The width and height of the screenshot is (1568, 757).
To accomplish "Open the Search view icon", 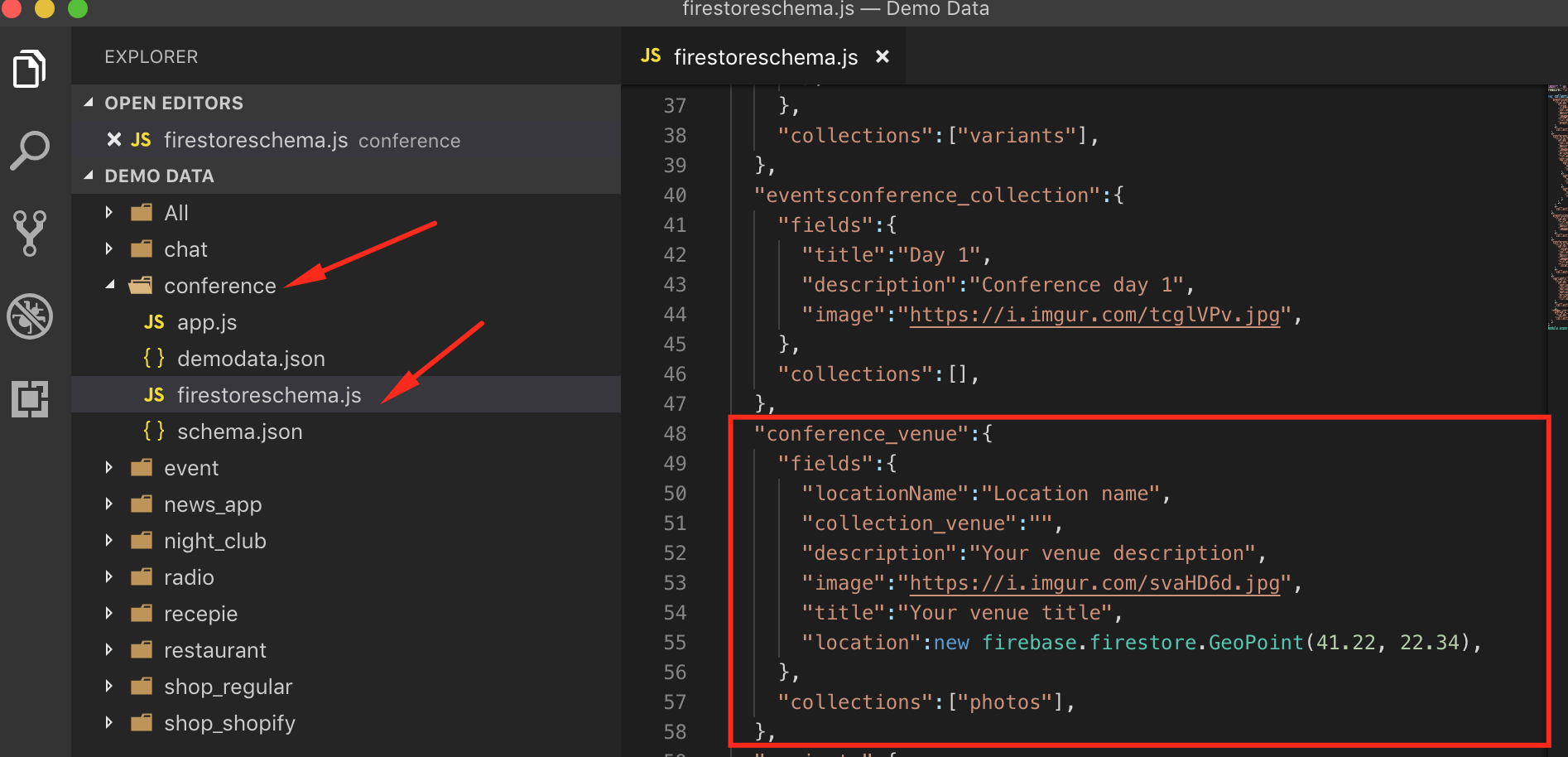I will (30, 152).
